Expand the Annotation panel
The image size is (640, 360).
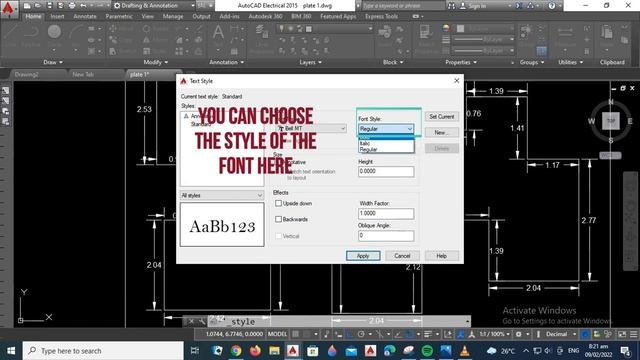coord(227,62)
